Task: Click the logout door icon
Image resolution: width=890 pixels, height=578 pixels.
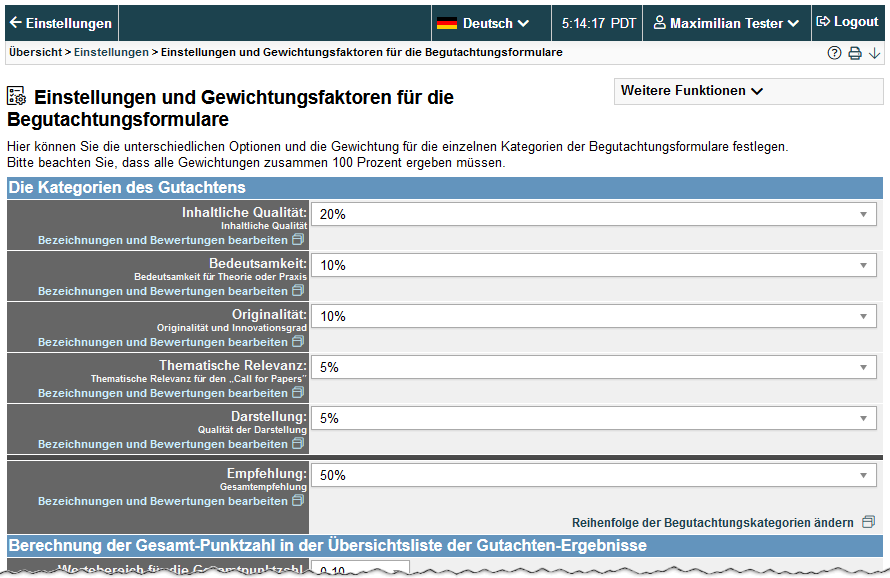Action: 823,22
